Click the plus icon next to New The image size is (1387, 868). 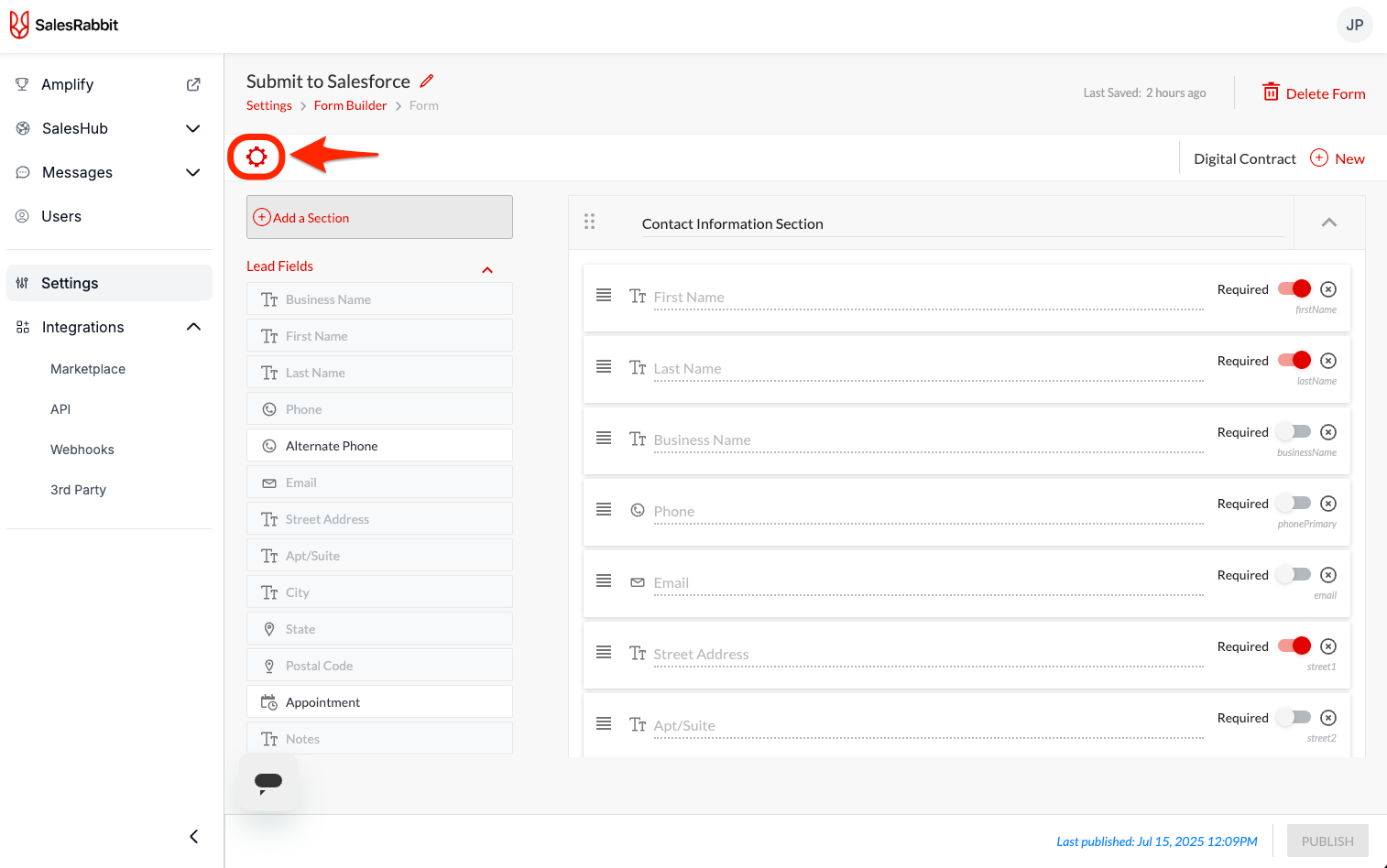pyautogui.click(x=1319, y=157)
